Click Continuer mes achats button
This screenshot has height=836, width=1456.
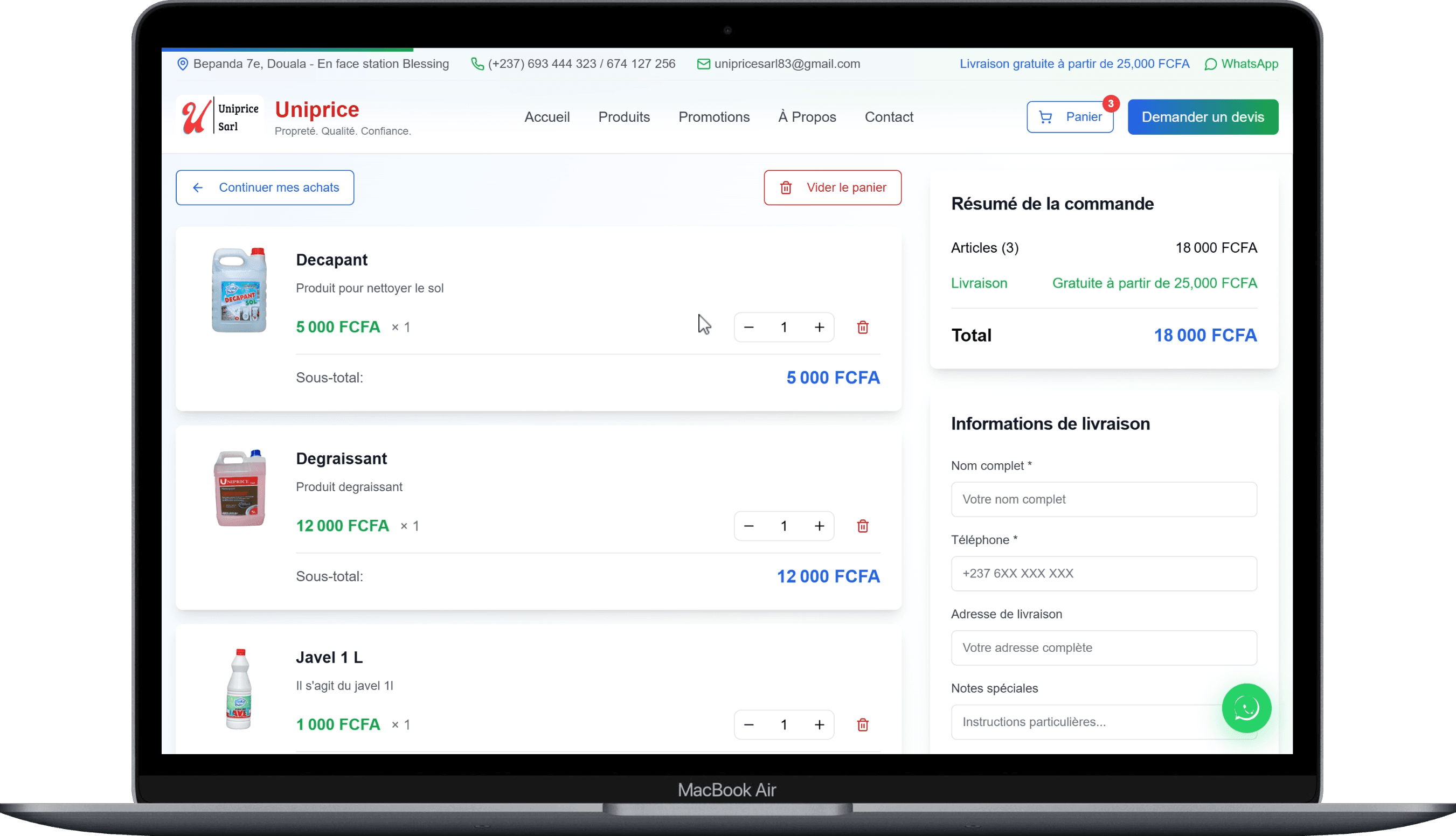(265, 188)
